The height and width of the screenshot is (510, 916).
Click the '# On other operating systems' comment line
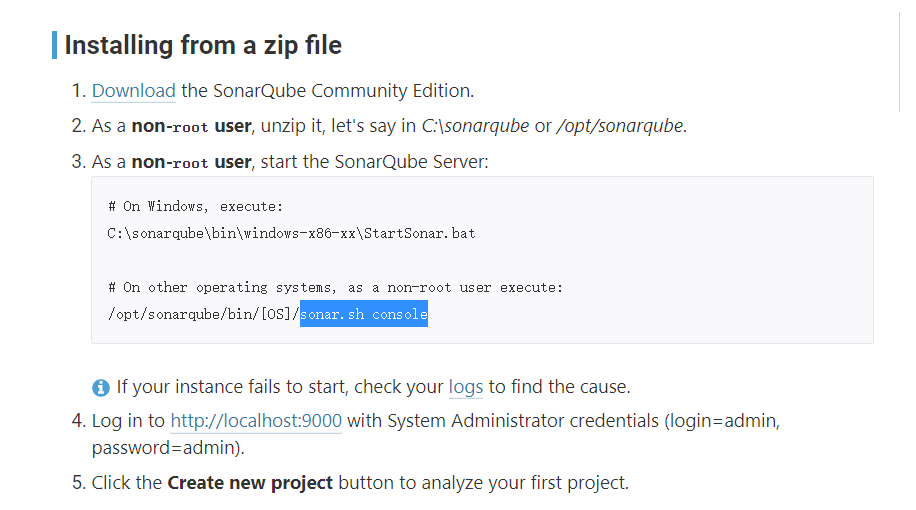(335, 287)
